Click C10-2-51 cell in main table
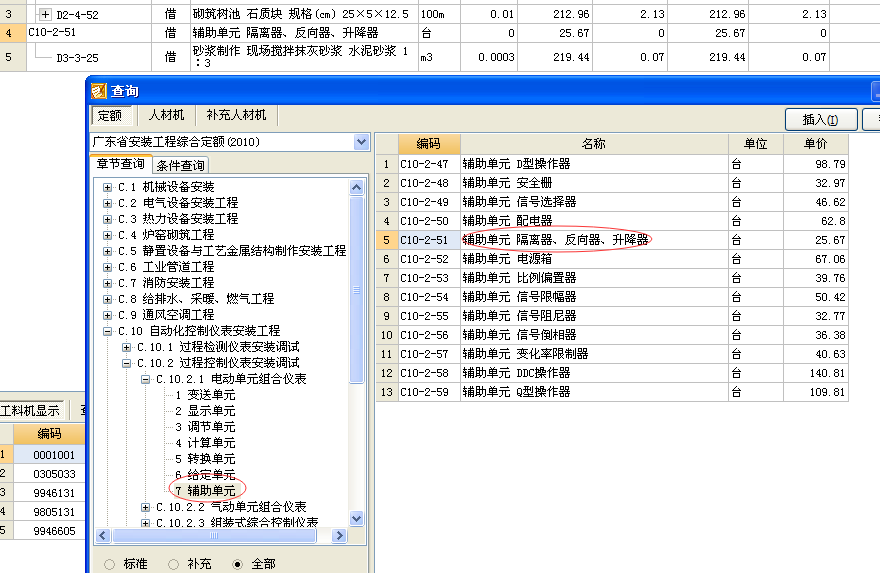The height and width of the screenshot is (573, 880). click(x=52, y=33)
